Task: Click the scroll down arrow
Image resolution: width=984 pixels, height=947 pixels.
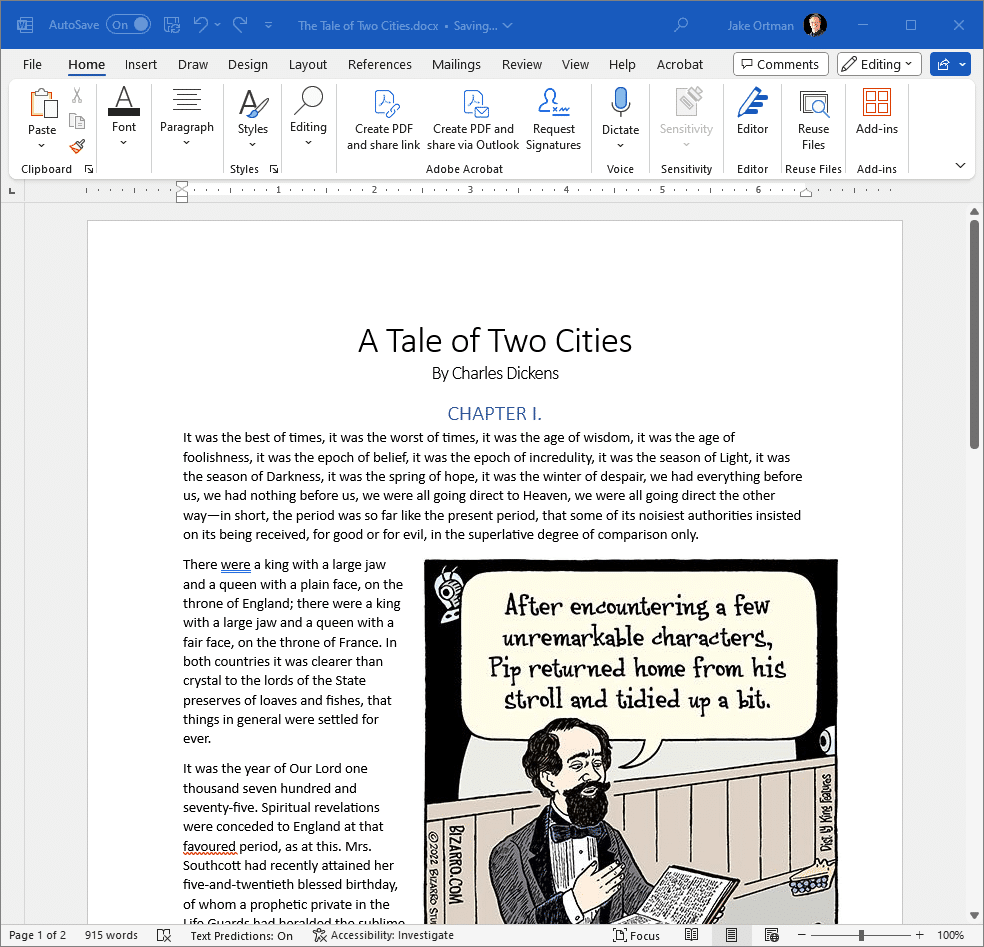Action: pos(974,916)
